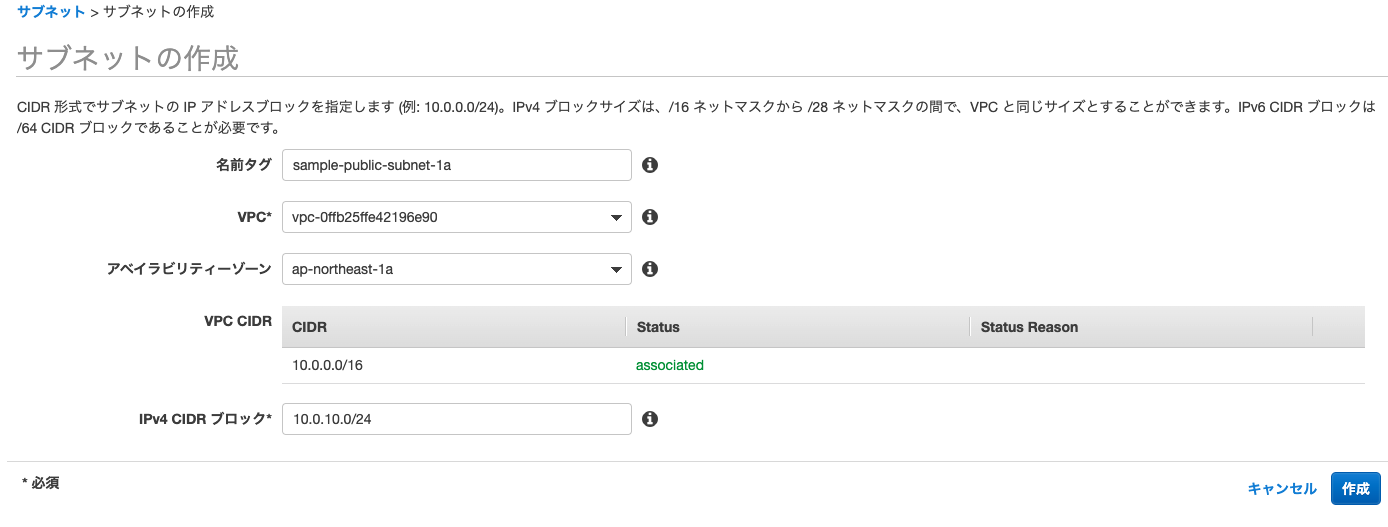The image size is (1388, 527).
Task: Open the VPC dropdown showing vpc-0ffb25ffe42196e90
Action: (x=457, y=217)
